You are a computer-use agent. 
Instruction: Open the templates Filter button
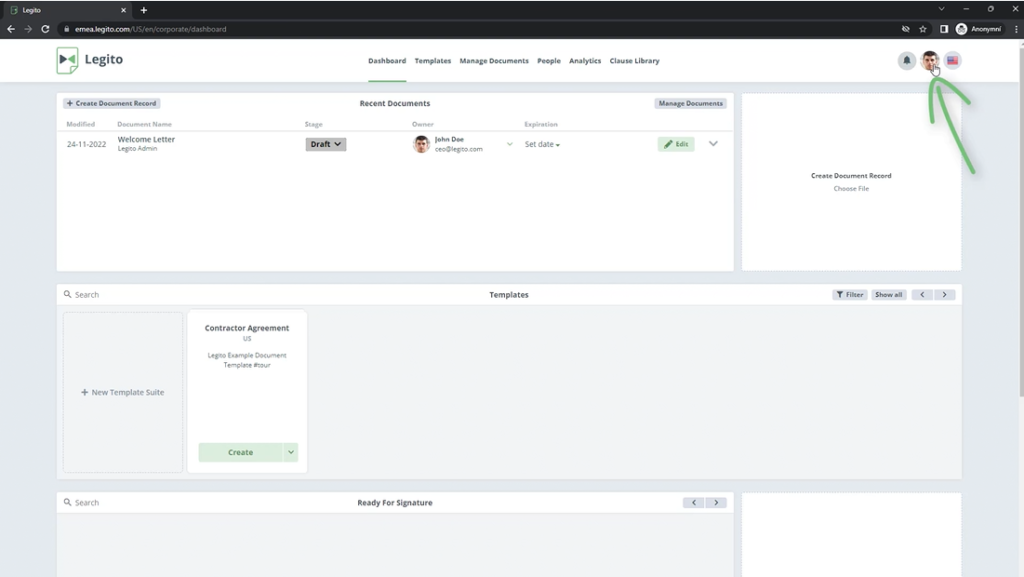point(850,295)
